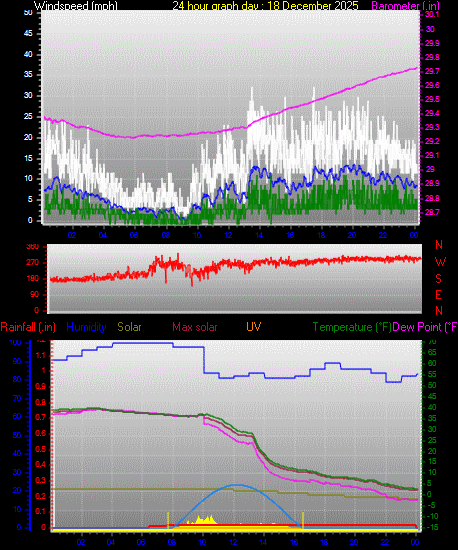Click the 'UV' legend label

pos(253,327)
